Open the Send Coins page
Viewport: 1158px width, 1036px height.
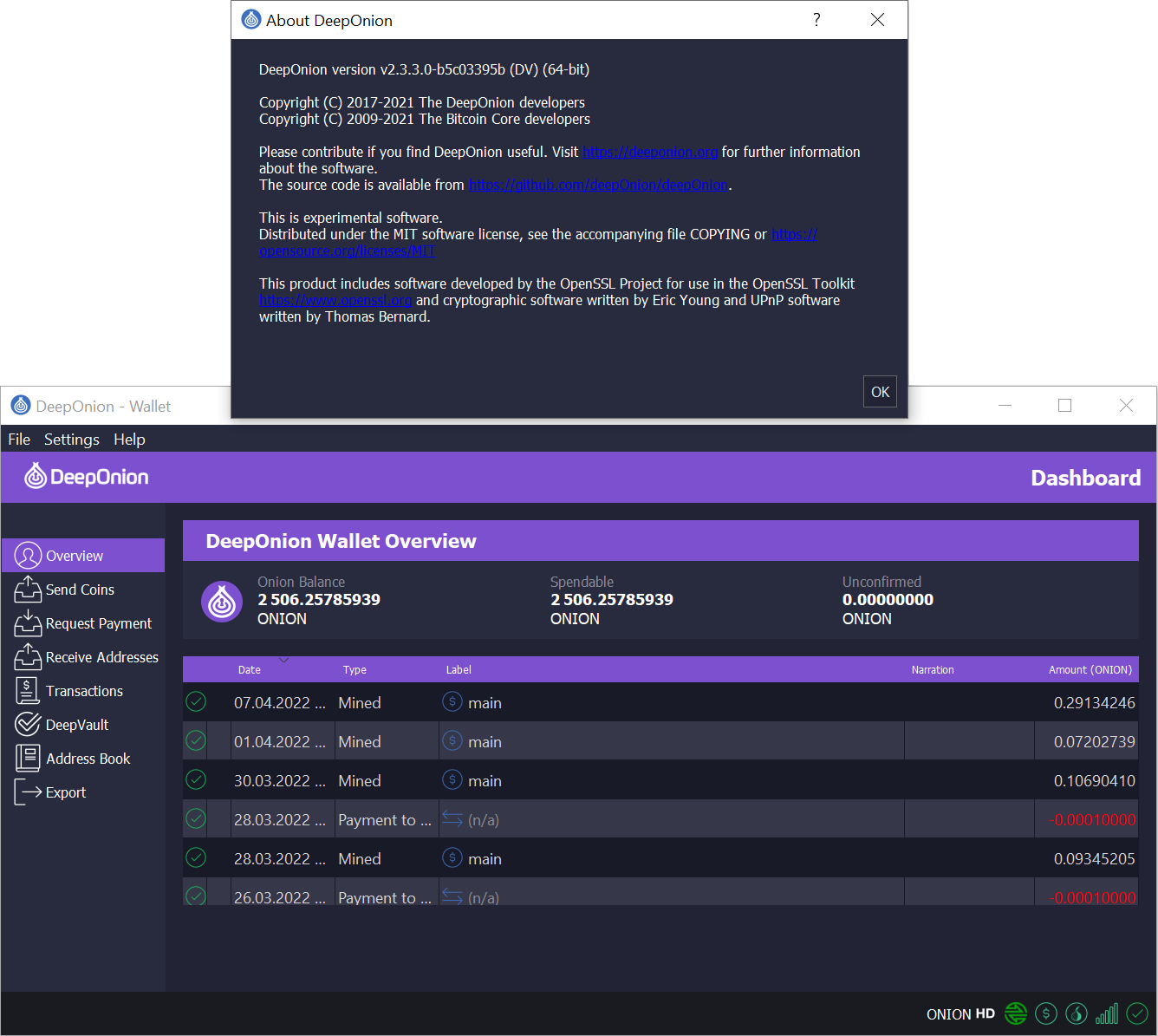pyautogui.click(x=83, y=590)
